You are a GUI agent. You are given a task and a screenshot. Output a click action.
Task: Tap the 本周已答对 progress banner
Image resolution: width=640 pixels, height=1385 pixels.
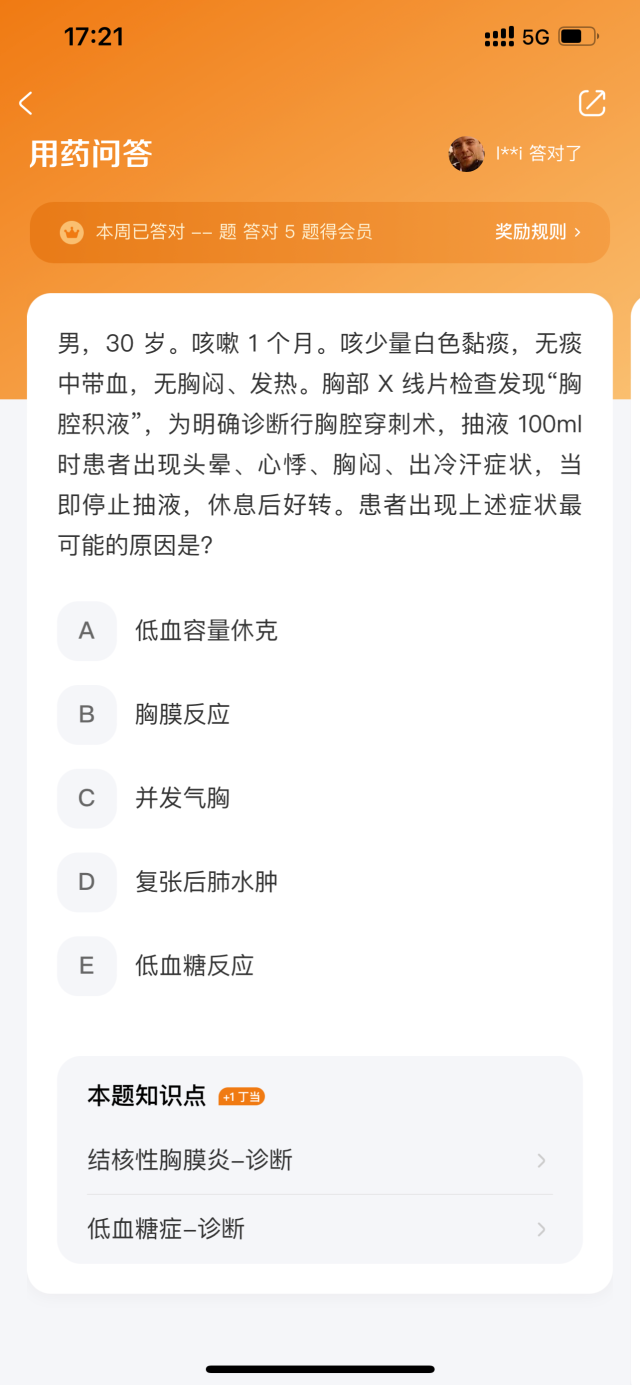pyautogui.click(x=320, y=232)
